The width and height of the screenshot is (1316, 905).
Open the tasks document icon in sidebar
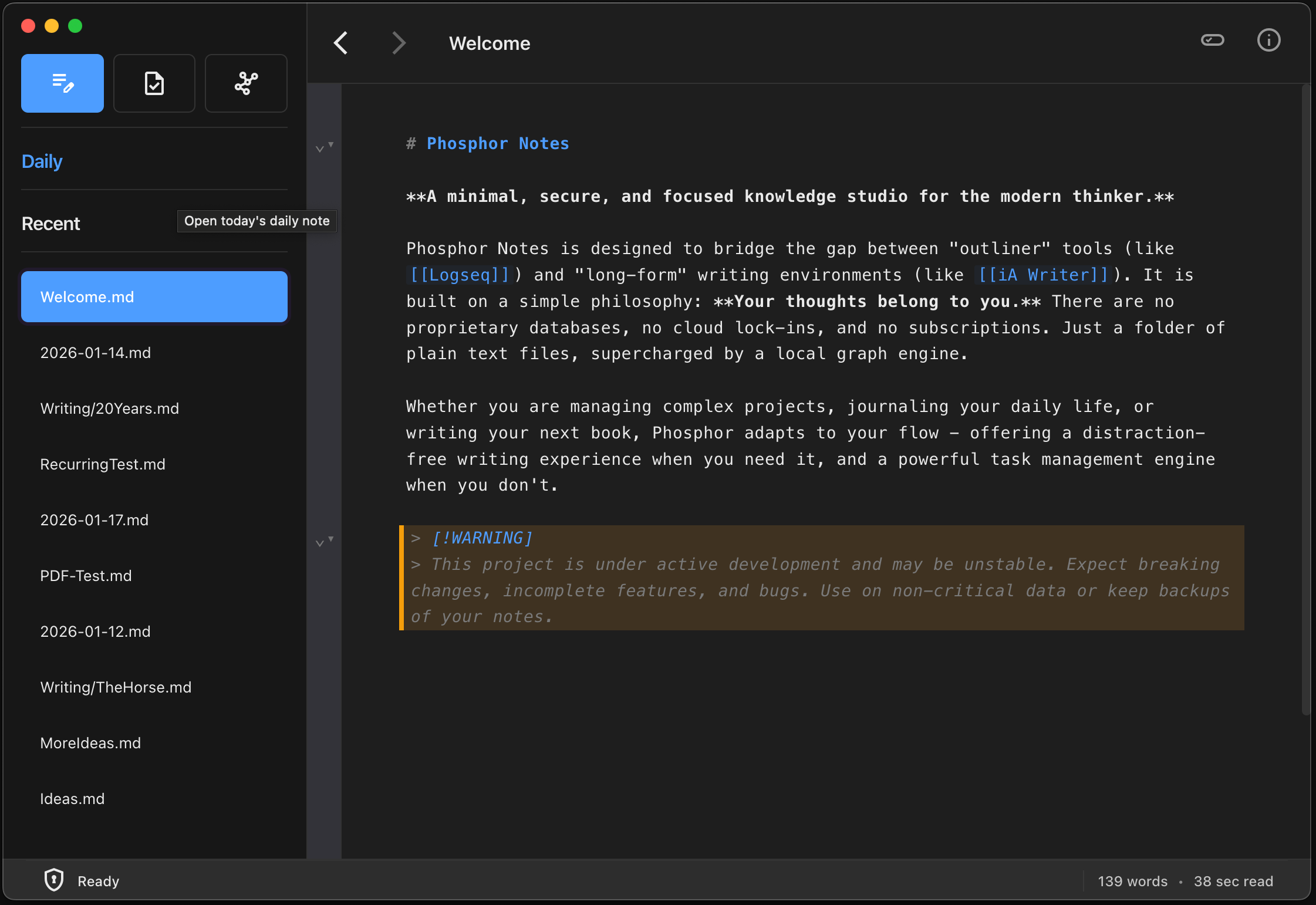pos(154,83)
